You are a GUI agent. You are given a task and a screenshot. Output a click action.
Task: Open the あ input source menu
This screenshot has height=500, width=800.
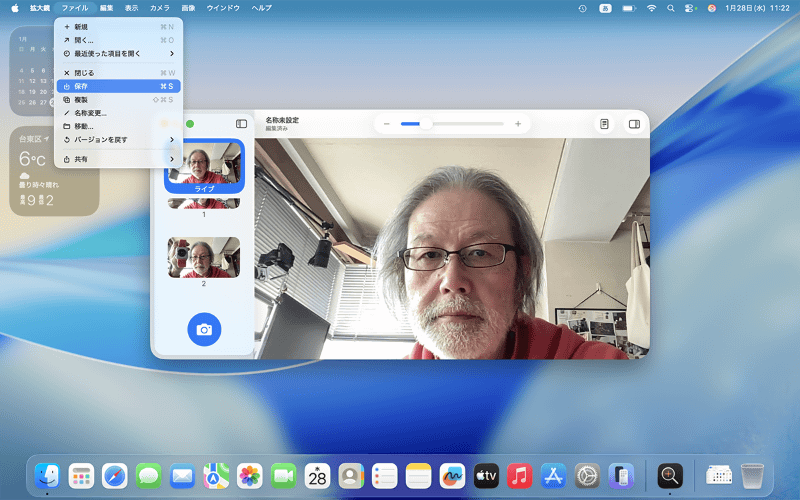605,8
